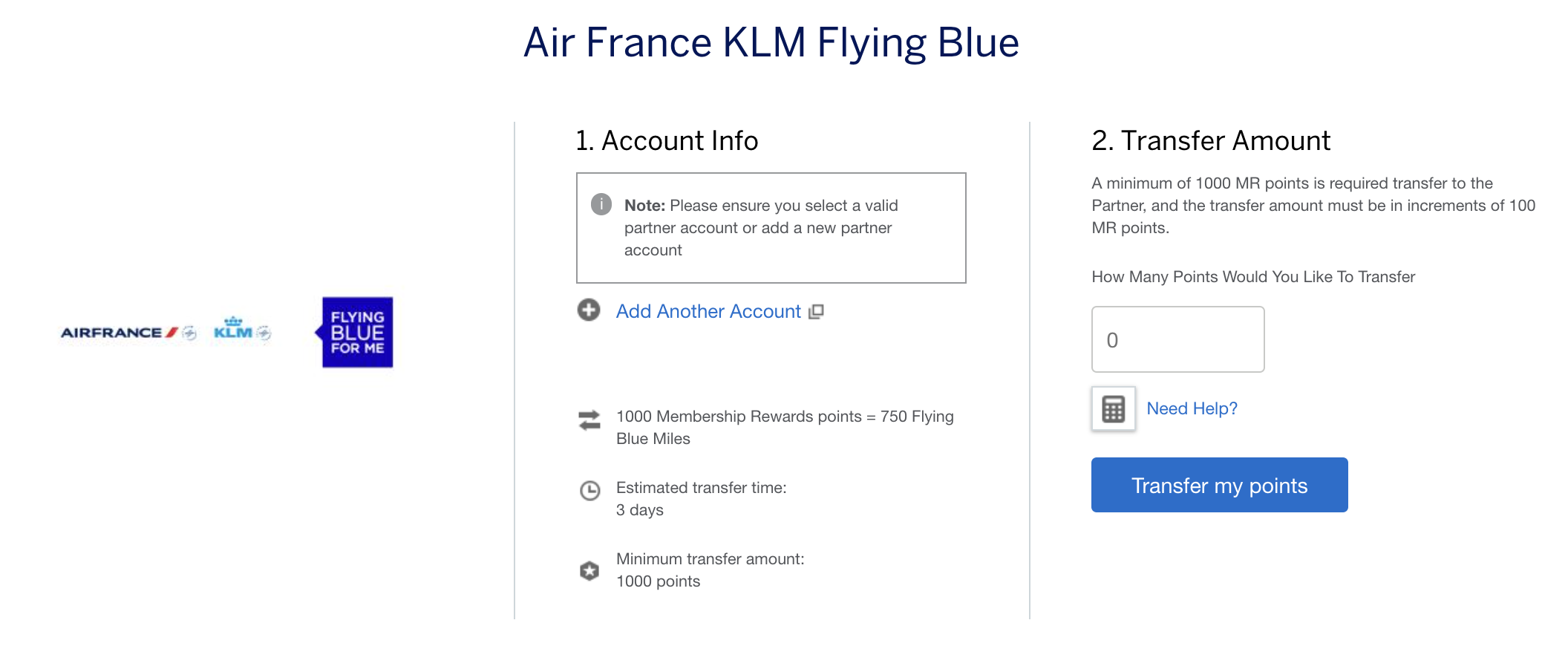Click the Air France logo
Image resolution: width=1568 pixels, height=646 pixels.
(x=128, y=333)
